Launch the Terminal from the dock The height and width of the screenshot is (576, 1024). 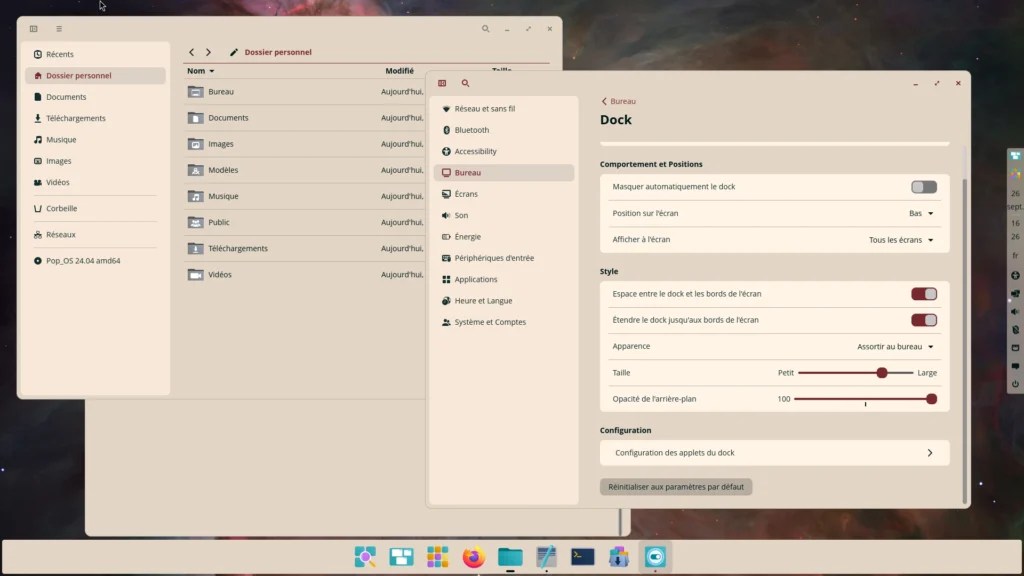coord(583,556)
